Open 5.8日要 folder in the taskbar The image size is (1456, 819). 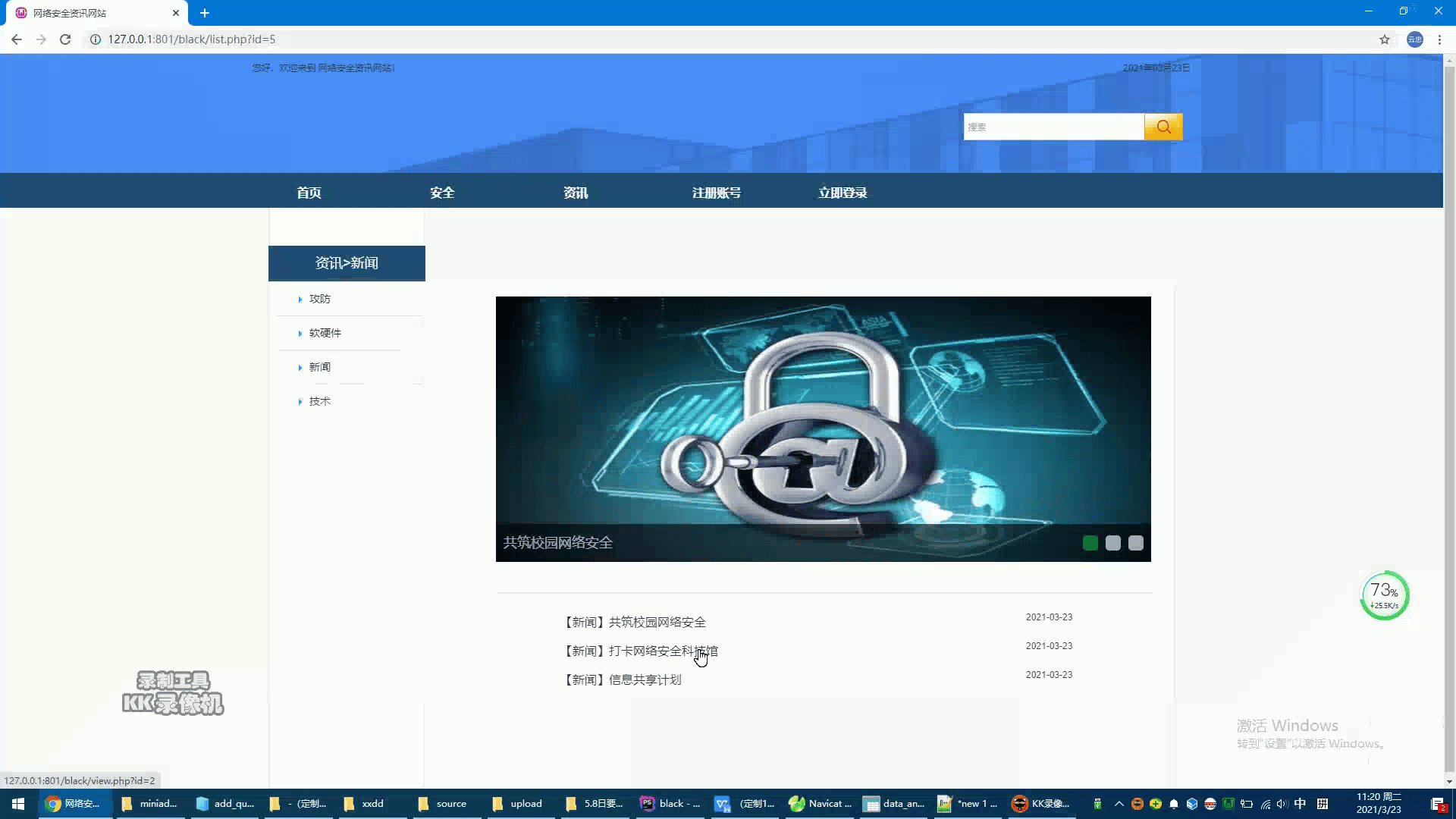(595, 804)
